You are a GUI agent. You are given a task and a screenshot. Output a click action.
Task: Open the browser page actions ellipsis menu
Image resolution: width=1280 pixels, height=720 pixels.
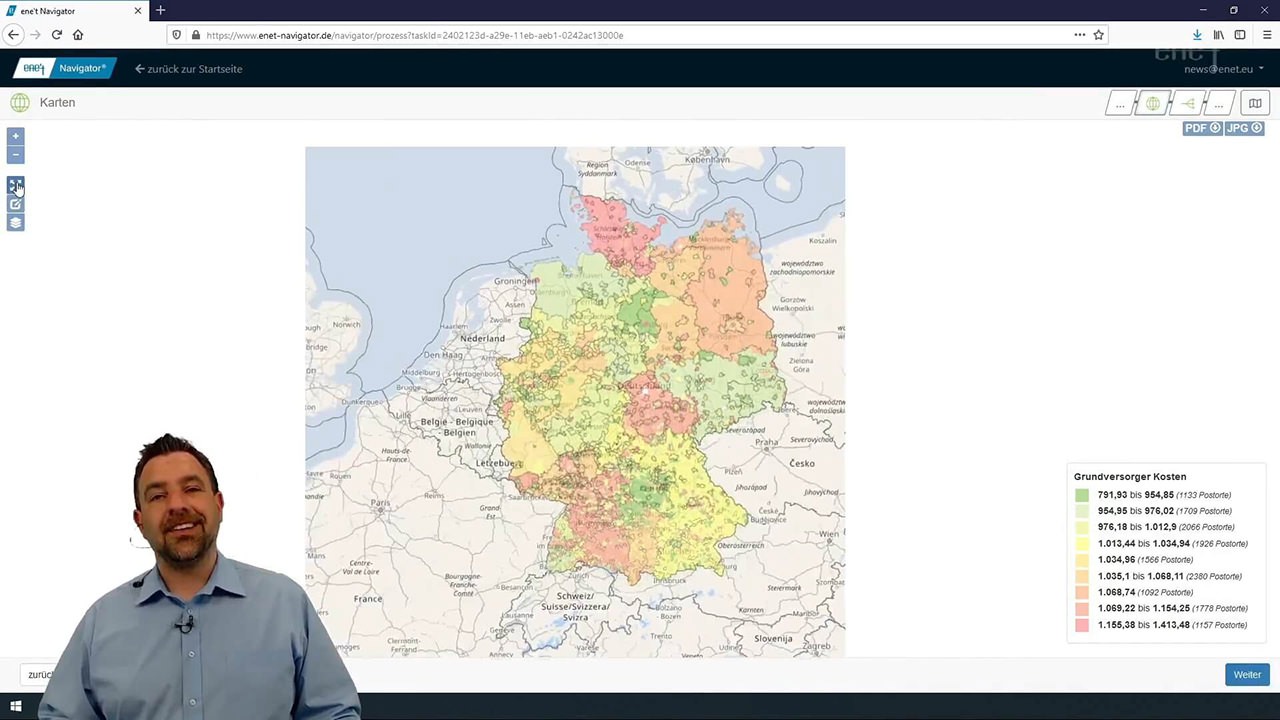point(1079,35)
